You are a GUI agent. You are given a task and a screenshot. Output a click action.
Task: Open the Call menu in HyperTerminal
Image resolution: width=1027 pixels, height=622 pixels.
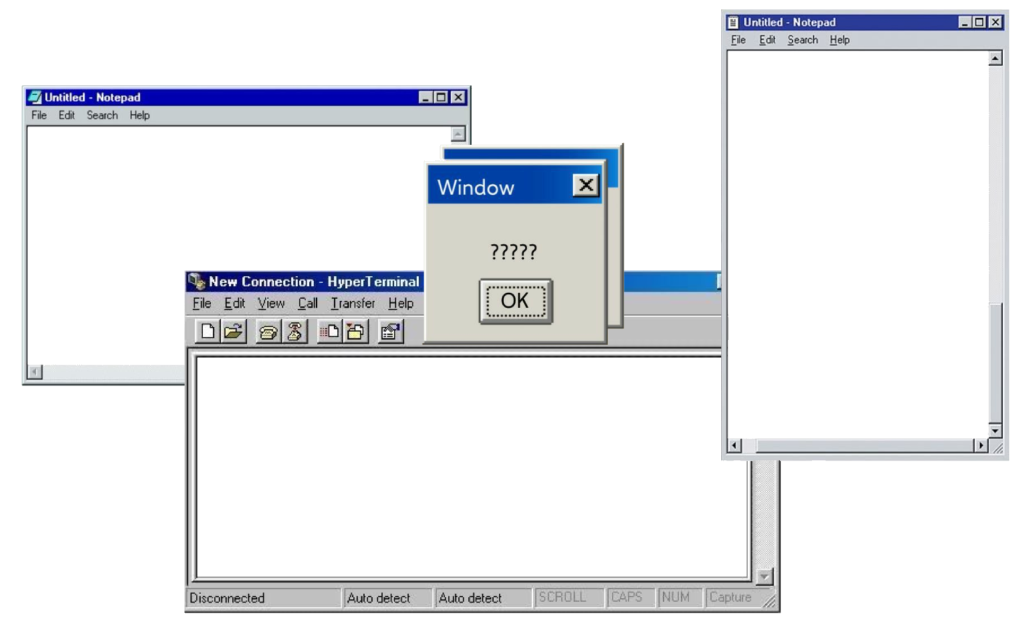[x=308, y=304]
